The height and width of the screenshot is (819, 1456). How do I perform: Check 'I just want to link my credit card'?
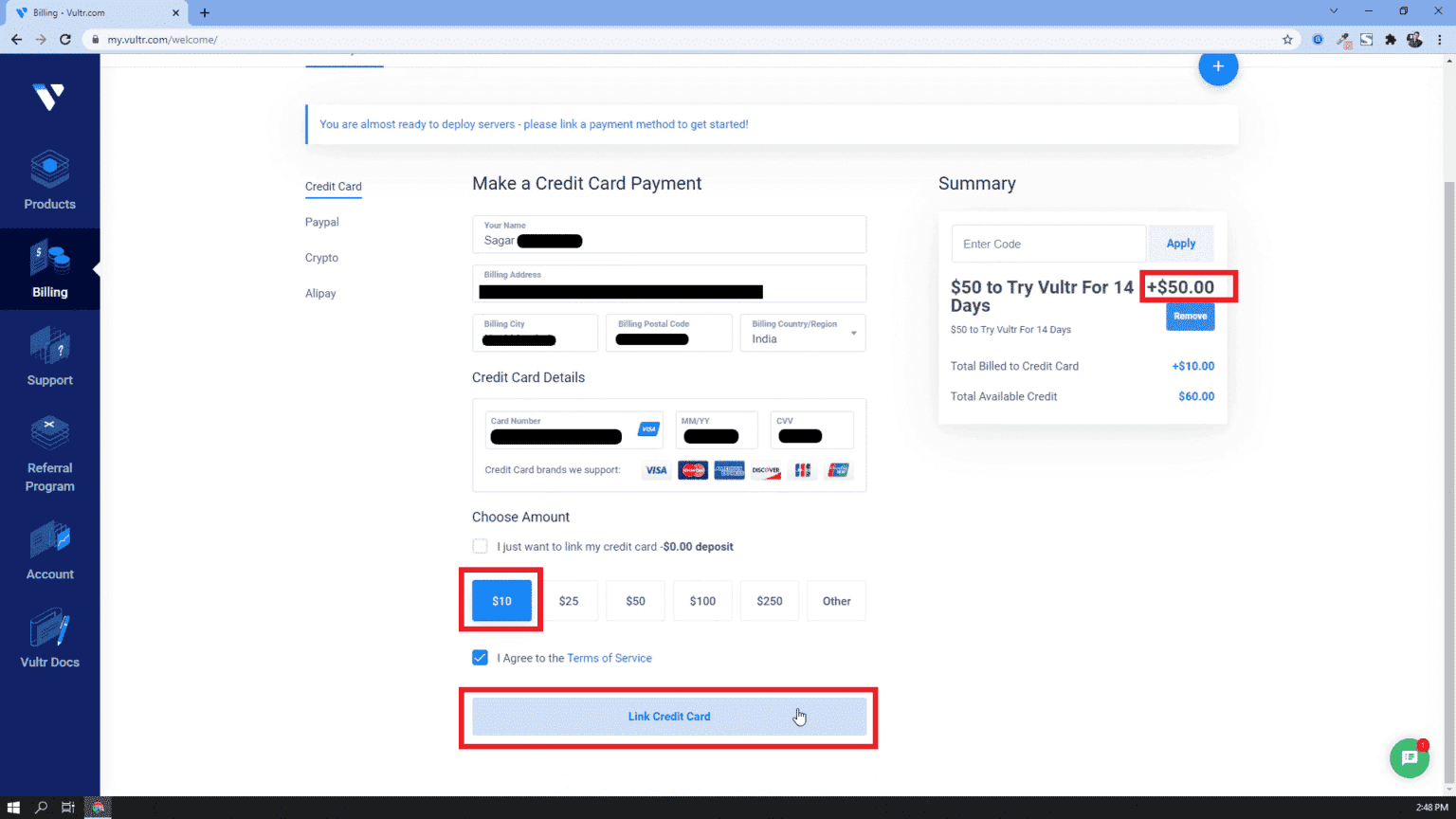pos(480,547)
